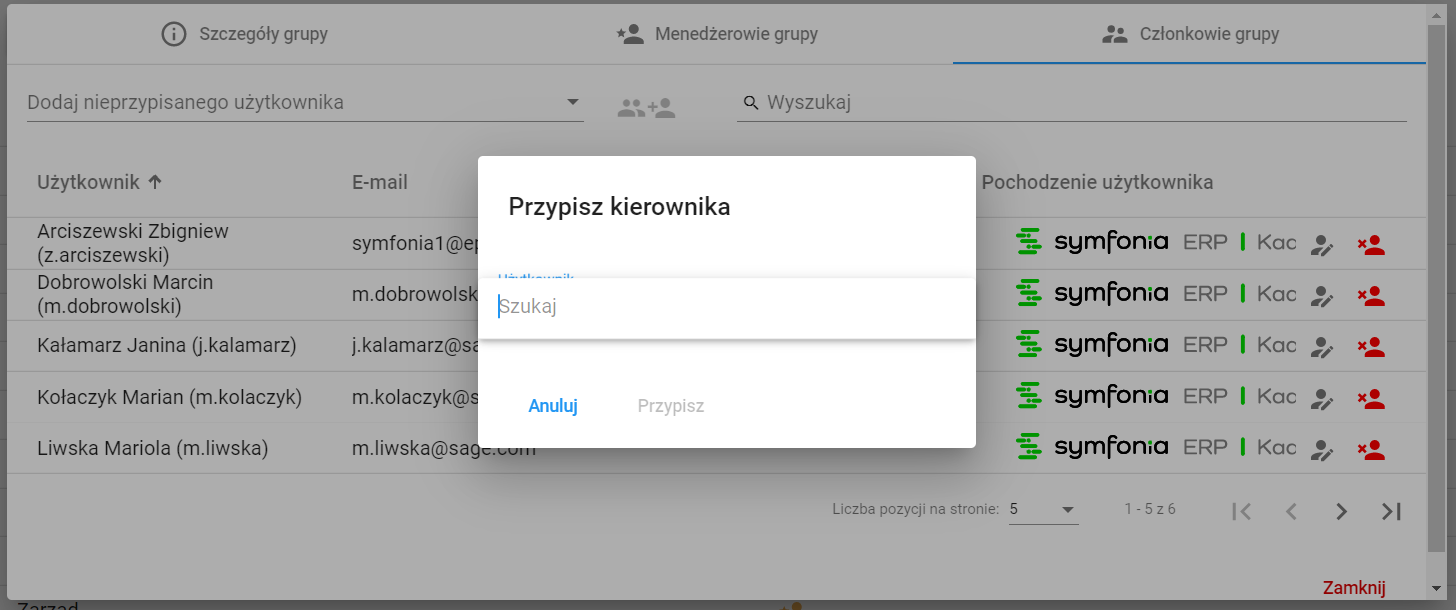The width and height of the screenshot is (1456, 610).
Task: Switch to Szczegóły grupy tab
Action: (244, 34)
